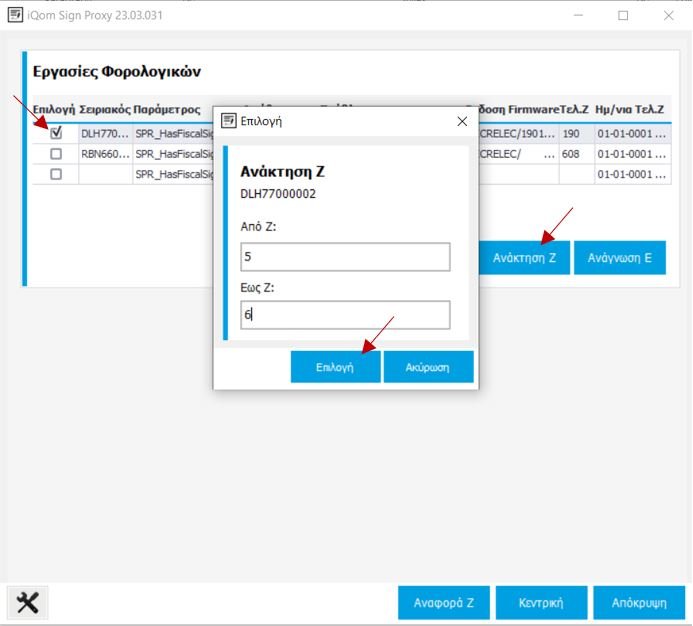Click the Ημ/νια Τελ.Ζ column header

pos(630,110)
